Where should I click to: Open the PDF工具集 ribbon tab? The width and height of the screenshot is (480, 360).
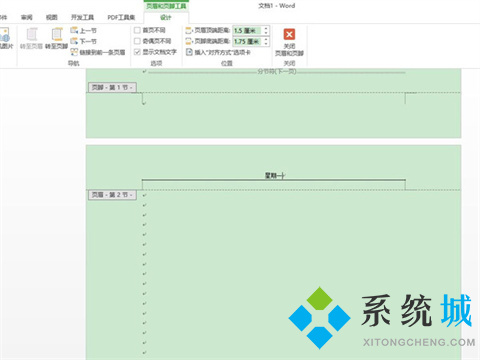click(121, 17)
